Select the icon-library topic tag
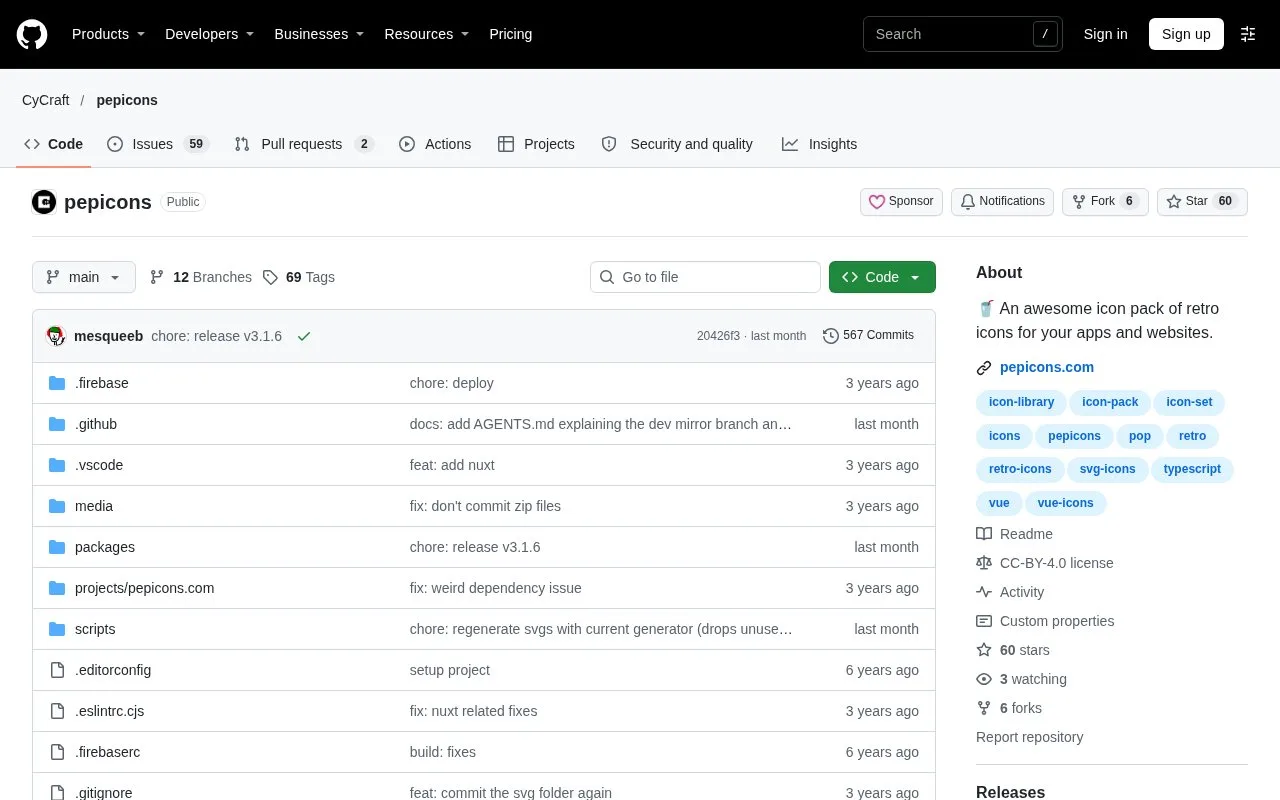This screenshot has height=800, width=1280. [1021, 402]
